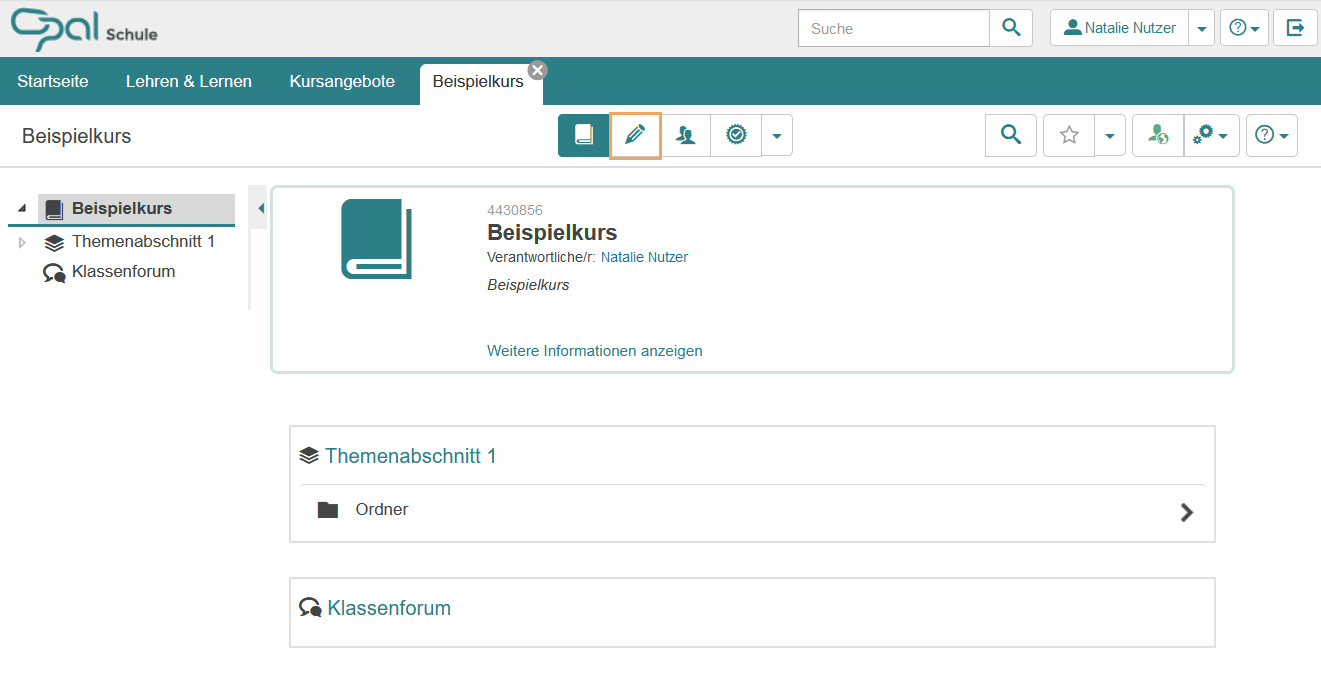Expand Themenabschnitt 1 in the tree

(x=22, y=241)
